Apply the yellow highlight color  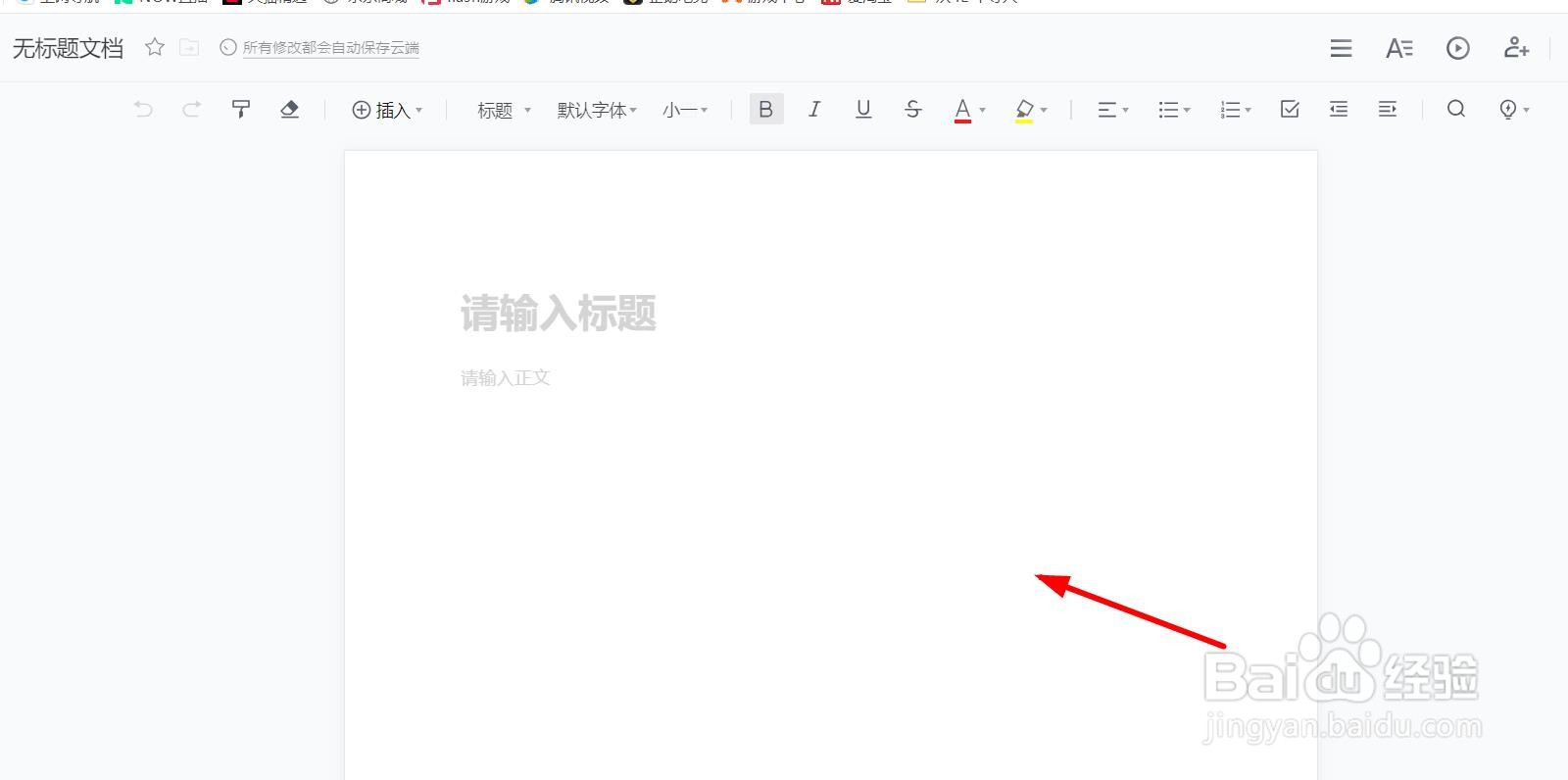pyautogui.click(x=1024, y=110)
